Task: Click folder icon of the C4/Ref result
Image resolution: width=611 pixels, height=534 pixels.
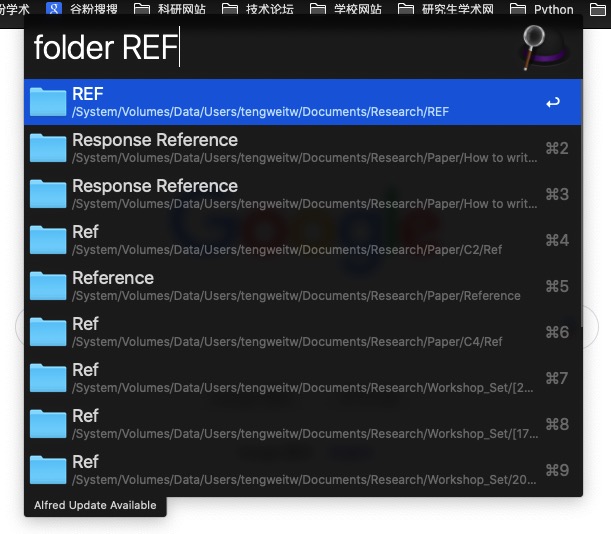Action: pyautogui.click(x=48, y=332)
